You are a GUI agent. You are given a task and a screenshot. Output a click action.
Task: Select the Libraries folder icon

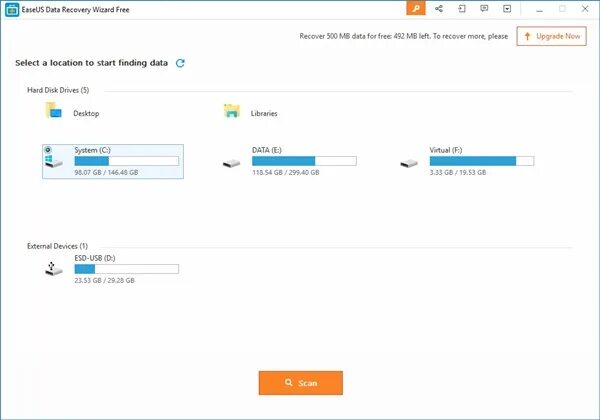pos(232,111)
